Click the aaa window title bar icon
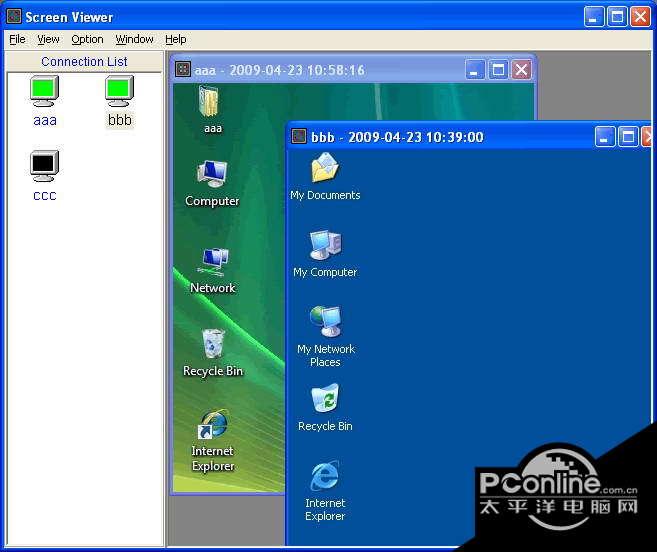Screen dimensions: 657x552 click(x=183, y=69)
